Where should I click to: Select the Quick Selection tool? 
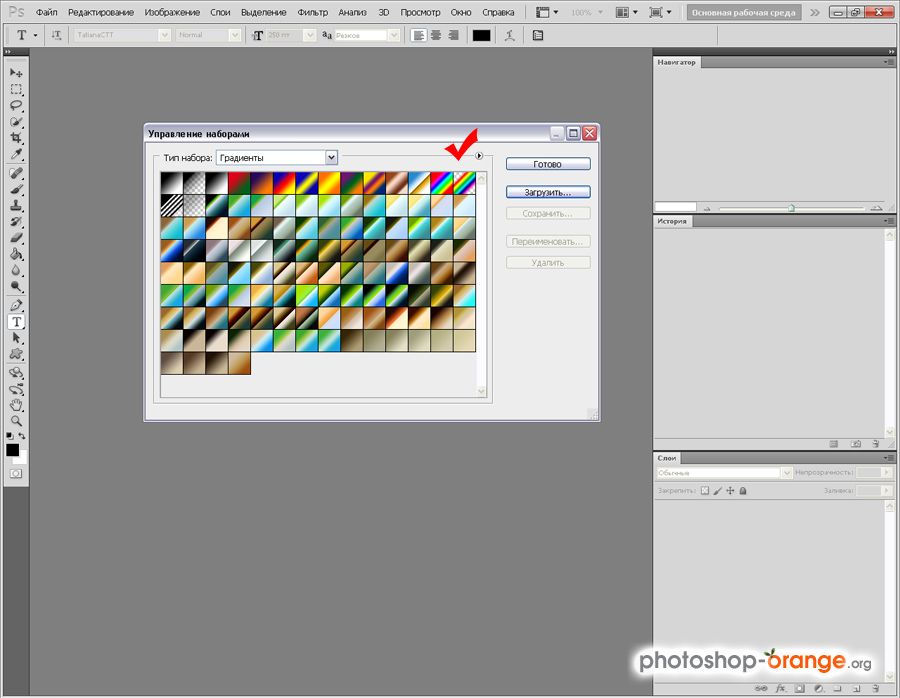16,122
